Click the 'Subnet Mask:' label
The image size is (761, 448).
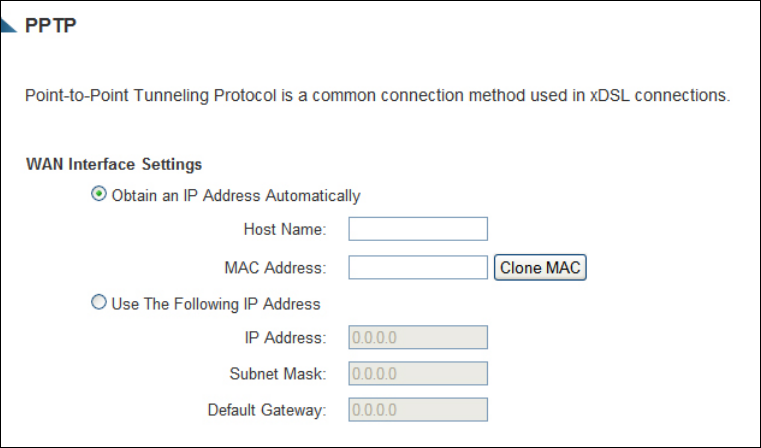278,374
